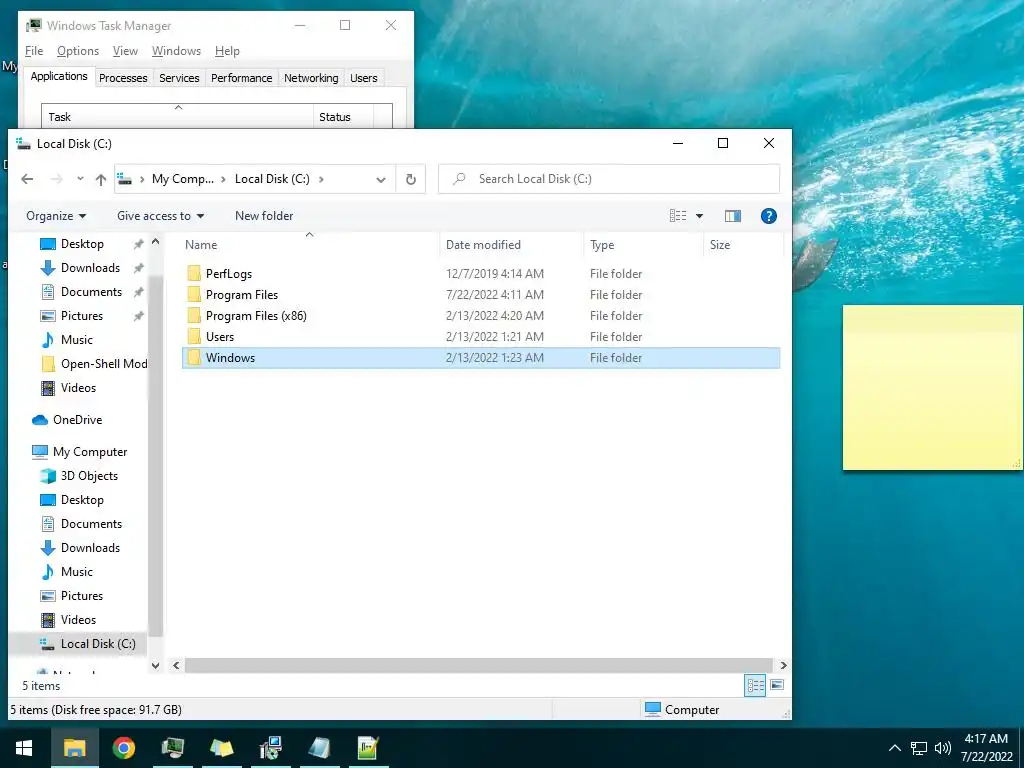Select the PerfLogs folder
Image resolution: width=1024 pixels, height=768 pixels.
481,274
